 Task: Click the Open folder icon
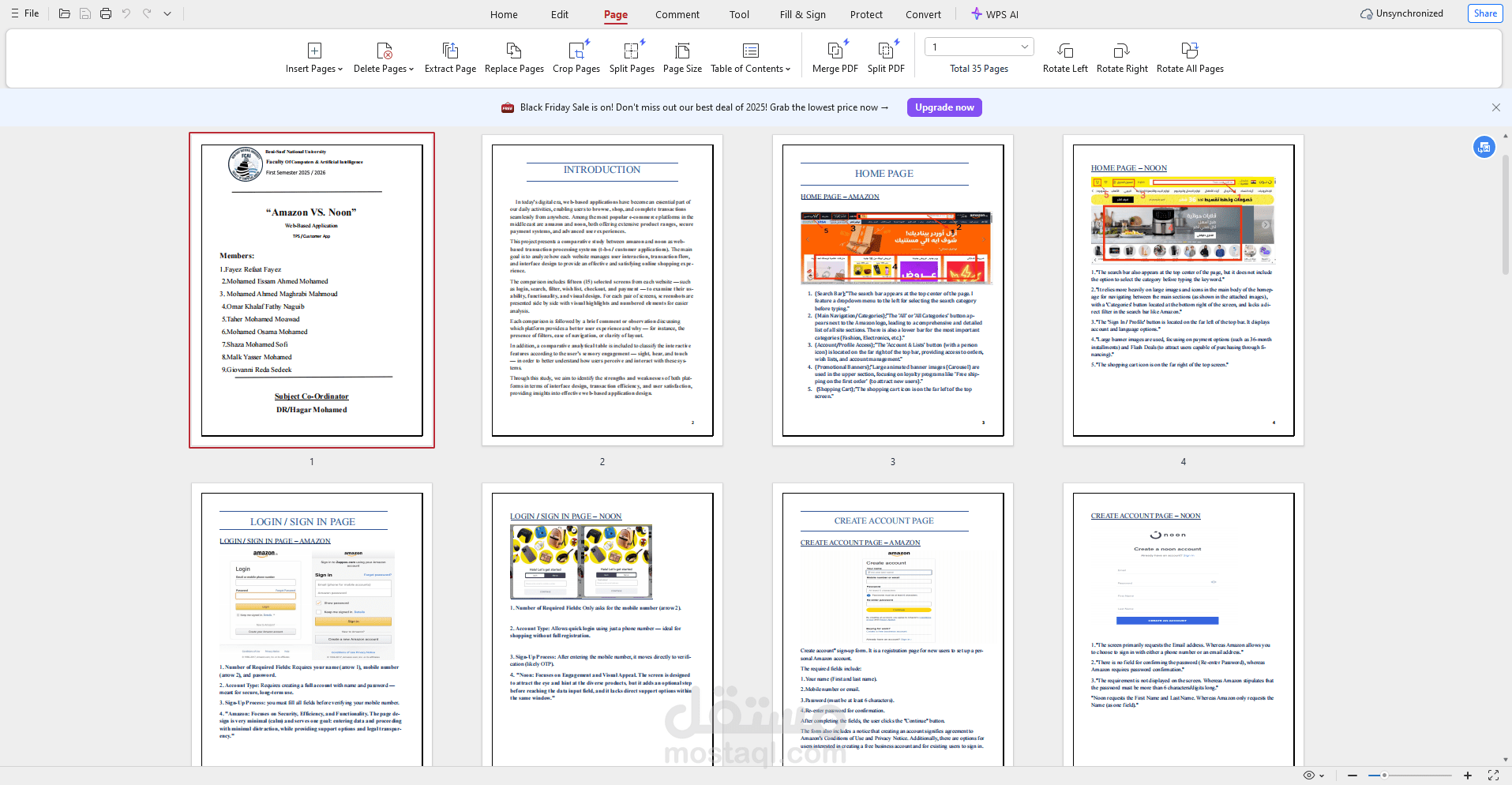click(65, 13)
